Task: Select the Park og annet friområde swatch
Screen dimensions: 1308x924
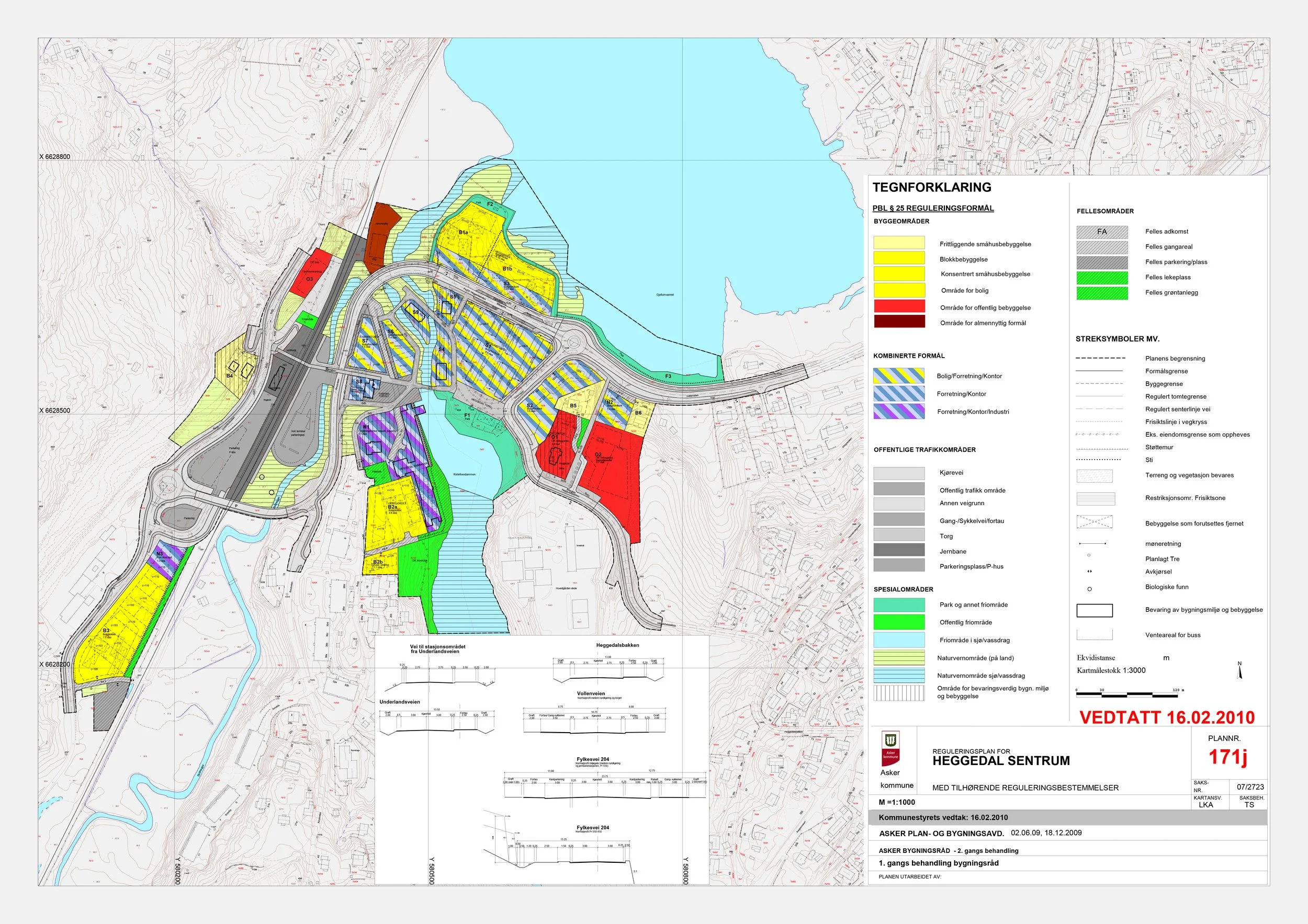Action: coord(899,604)
